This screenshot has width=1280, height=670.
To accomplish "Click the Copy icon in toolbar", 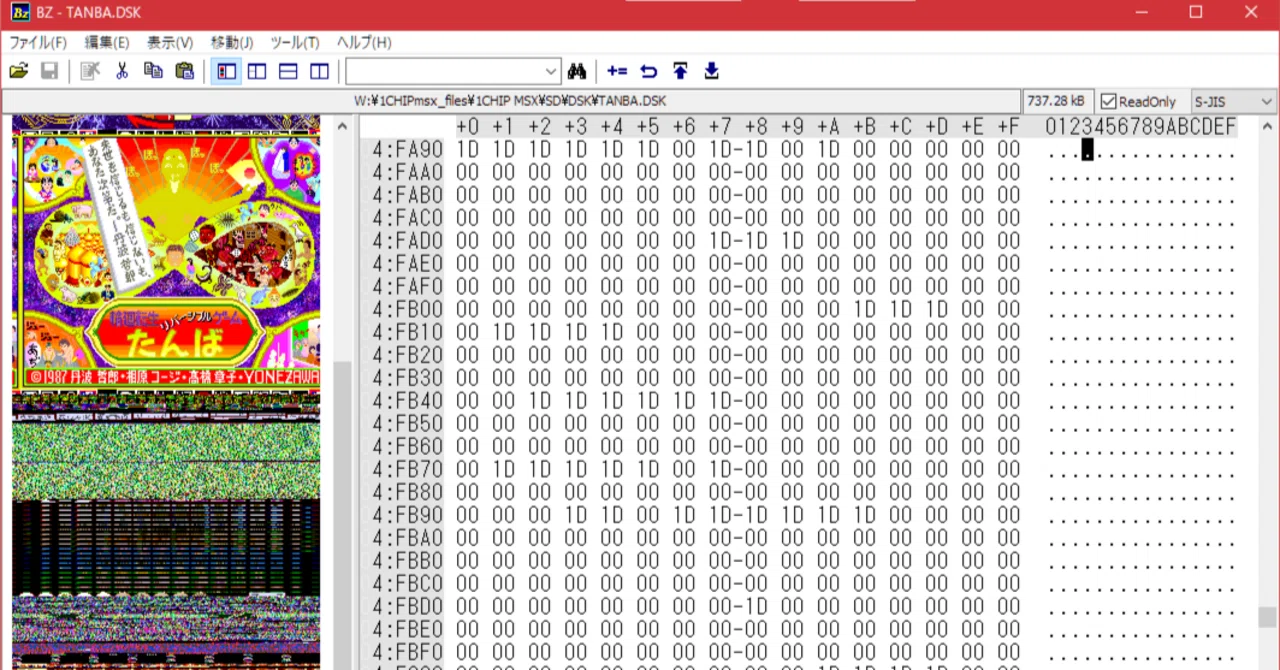I will pyautogui.click(x=153, y=71).
